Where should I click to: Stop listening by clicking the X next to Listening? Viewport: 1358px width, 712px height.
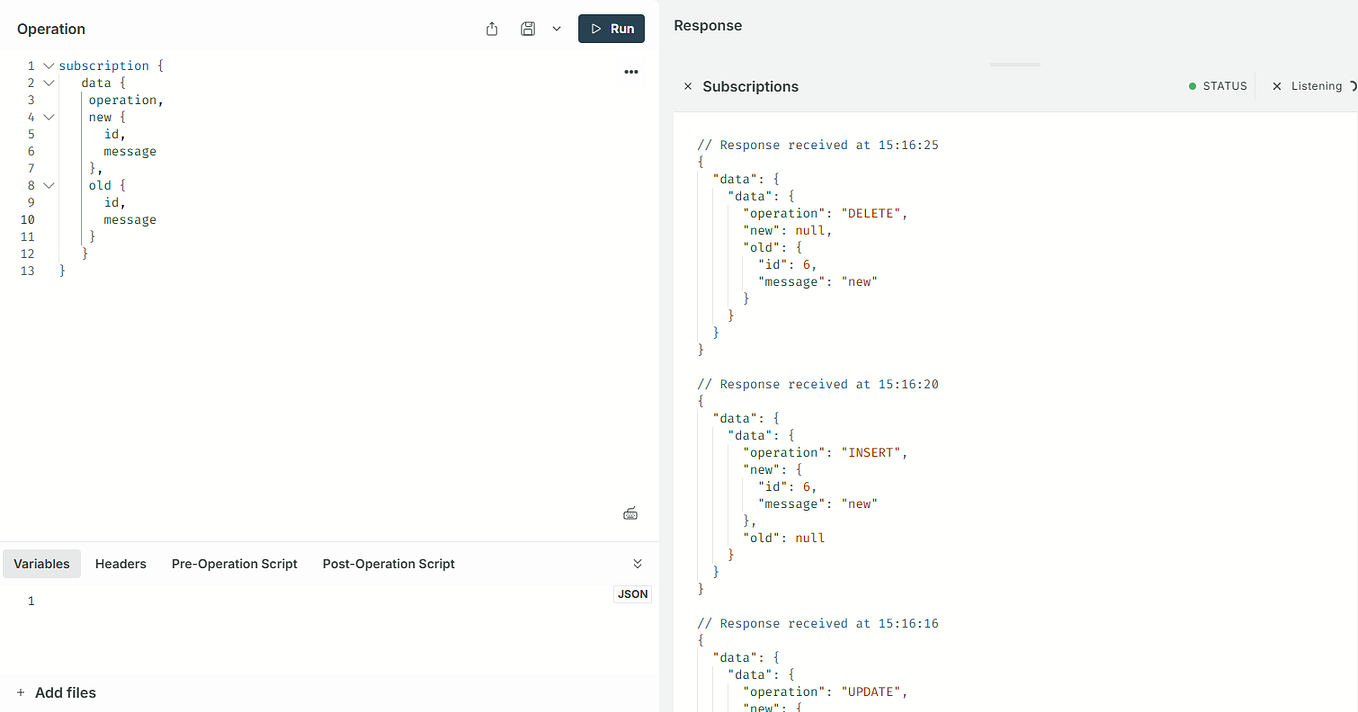coord(1277,85)
